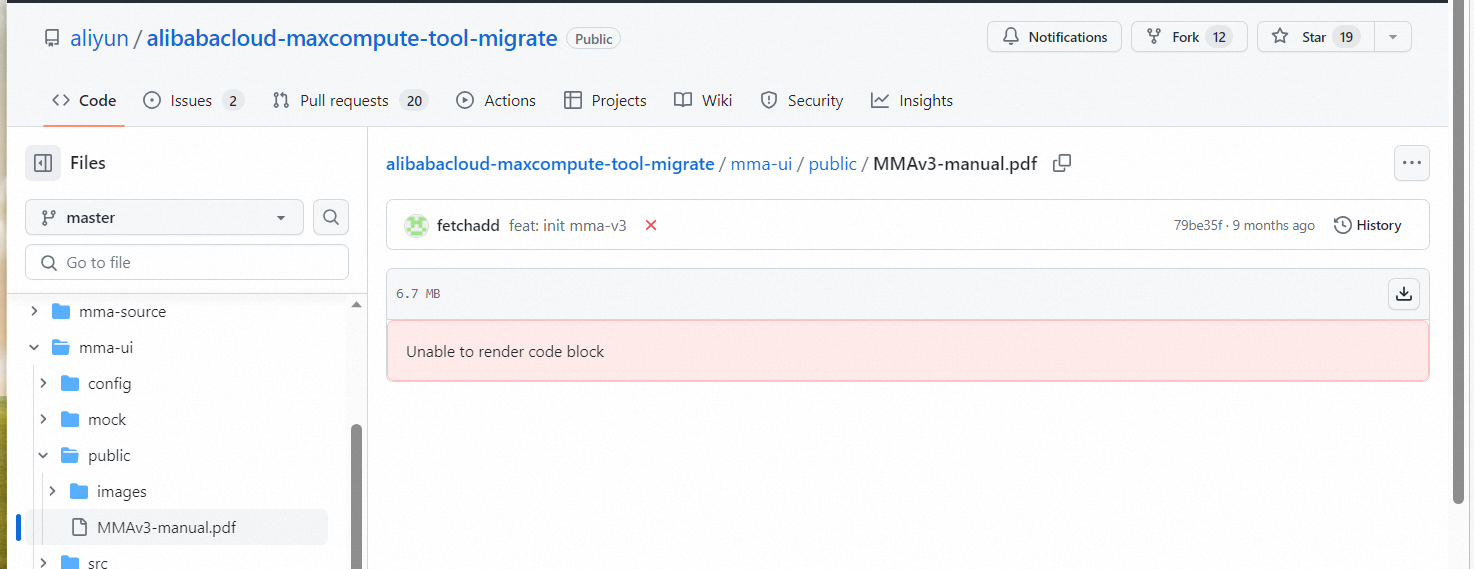The width and height of the screenshot is (1474, 569).
Task: Fork the repository
Action: [x=1188, y=37]
